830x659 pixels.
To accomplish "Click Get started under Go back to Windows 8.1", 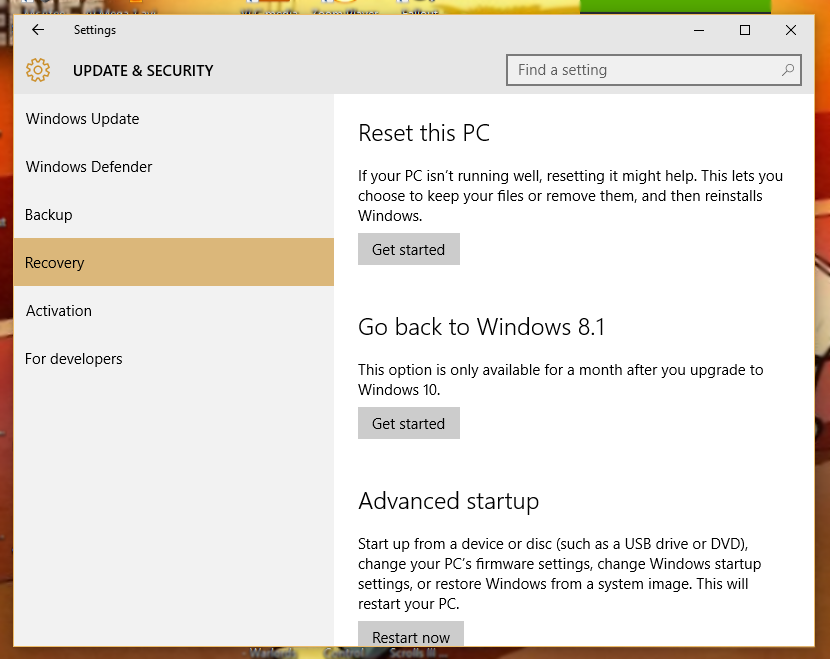I will pyautogui.click(x=409, y=423).
